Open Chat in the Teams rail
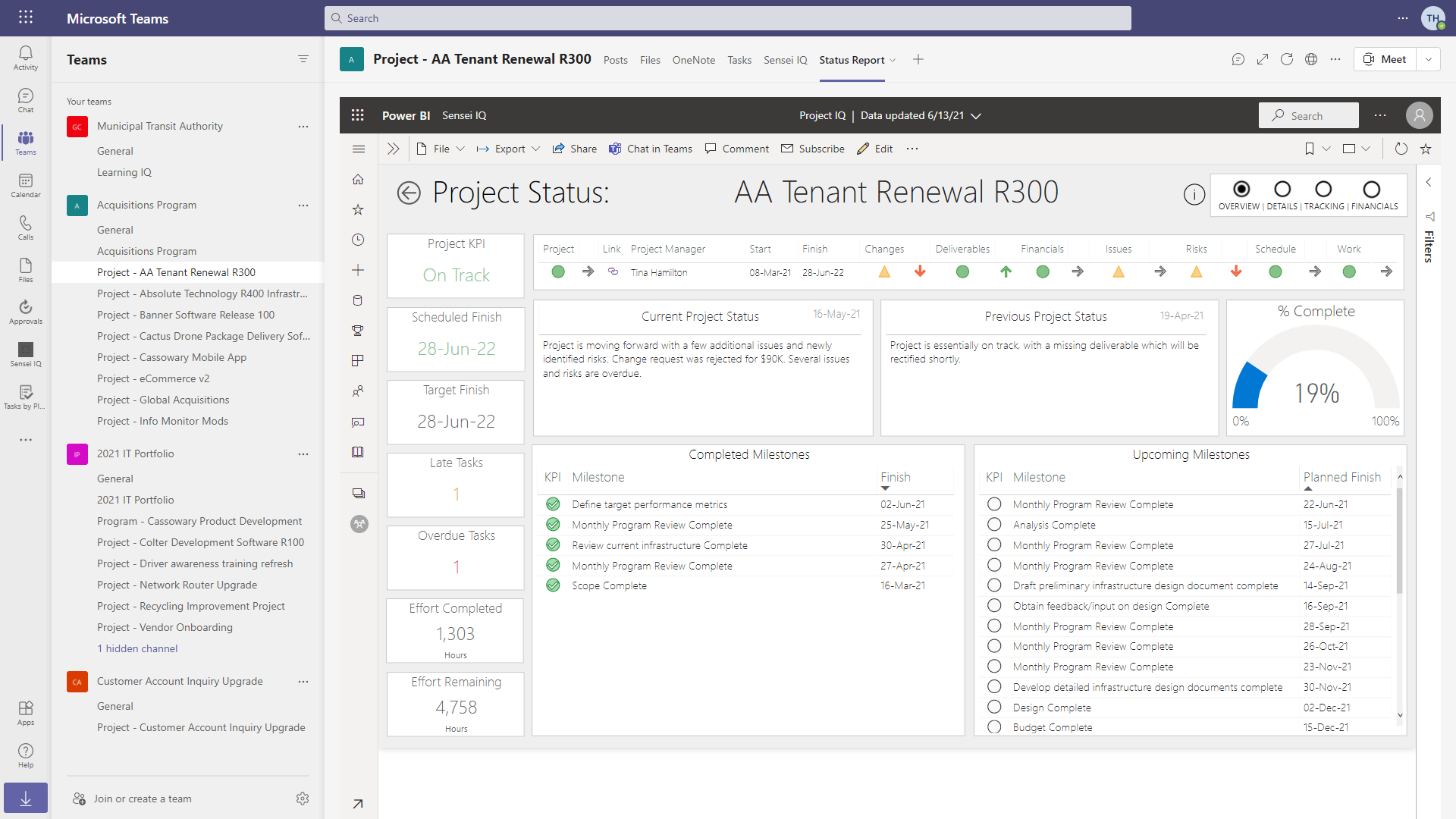This screenshot has width=1456, height=819. (25, 100)
